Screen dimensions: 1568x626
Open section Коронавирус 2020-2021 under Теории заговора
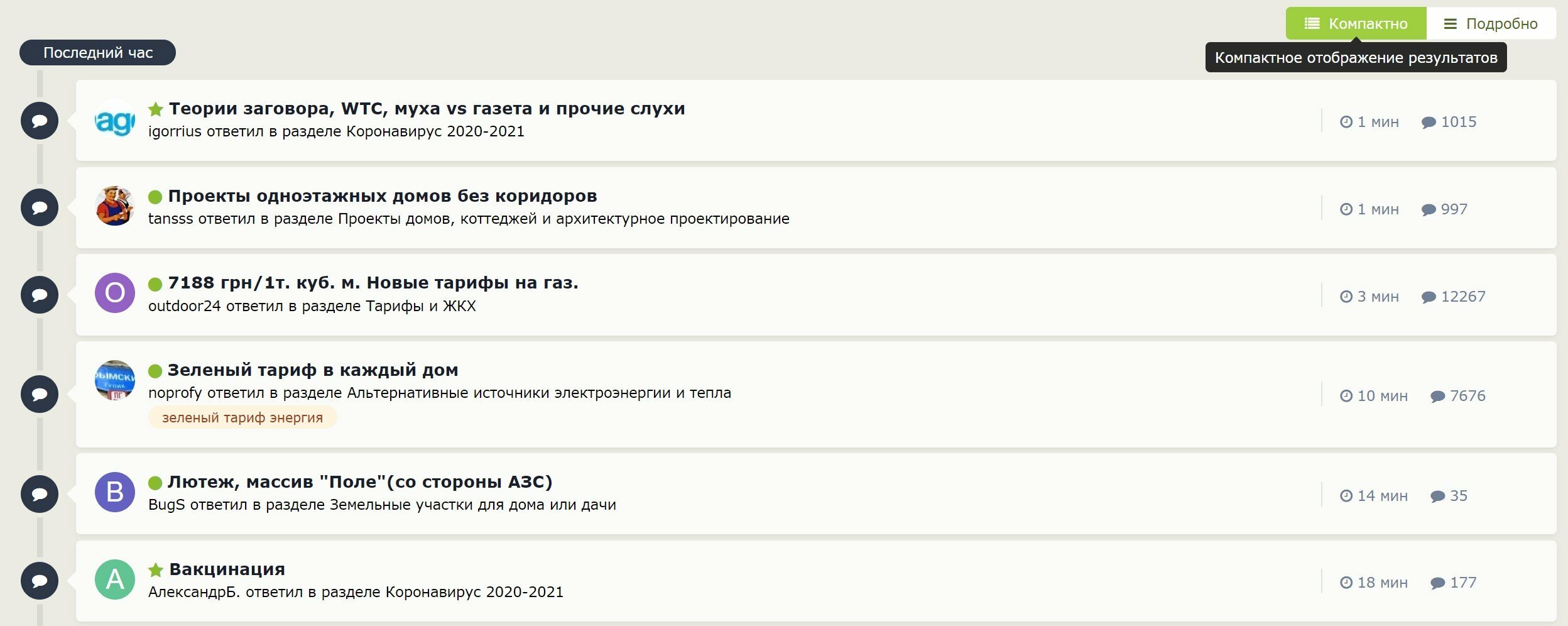coord(435,131)
